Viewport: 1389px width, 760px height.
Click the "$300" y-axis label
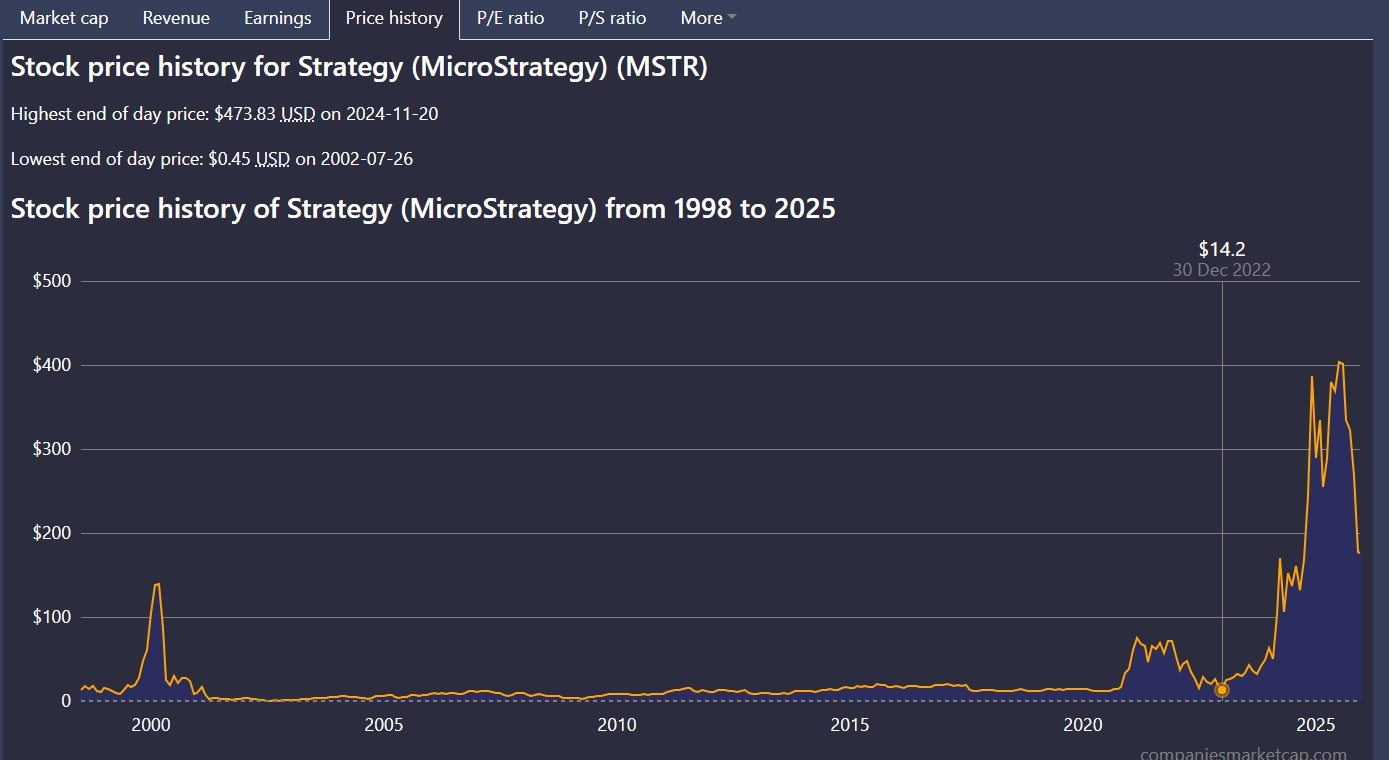[x=52, y=449]
